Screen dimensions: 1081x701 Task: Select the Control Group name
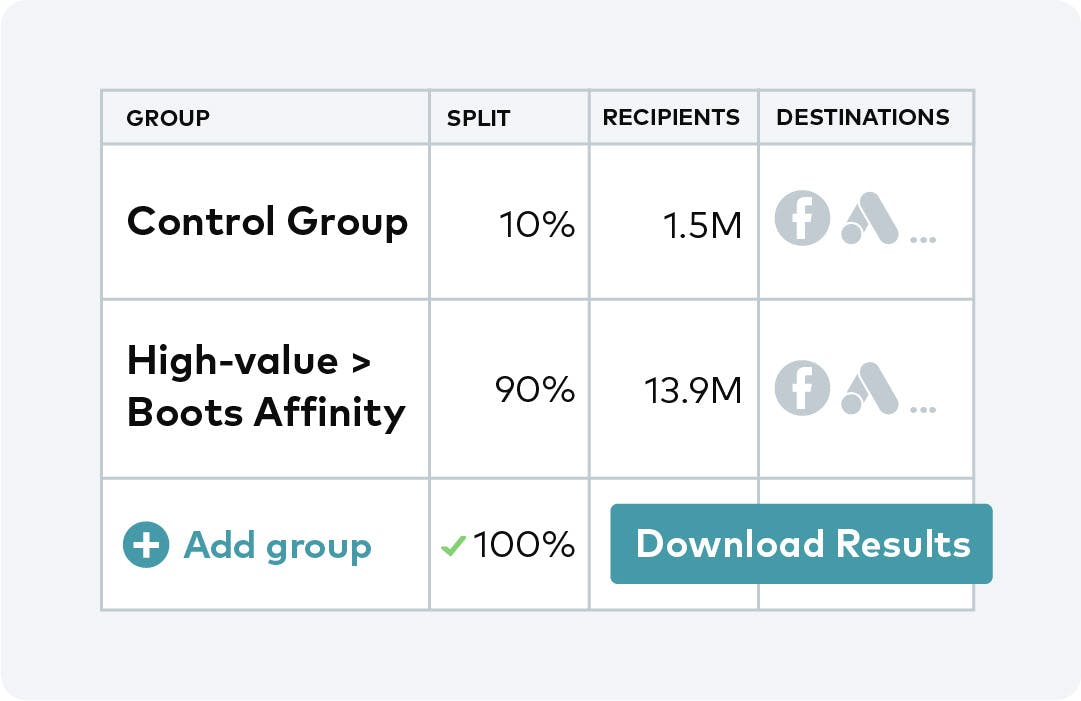tap(267, 221)
